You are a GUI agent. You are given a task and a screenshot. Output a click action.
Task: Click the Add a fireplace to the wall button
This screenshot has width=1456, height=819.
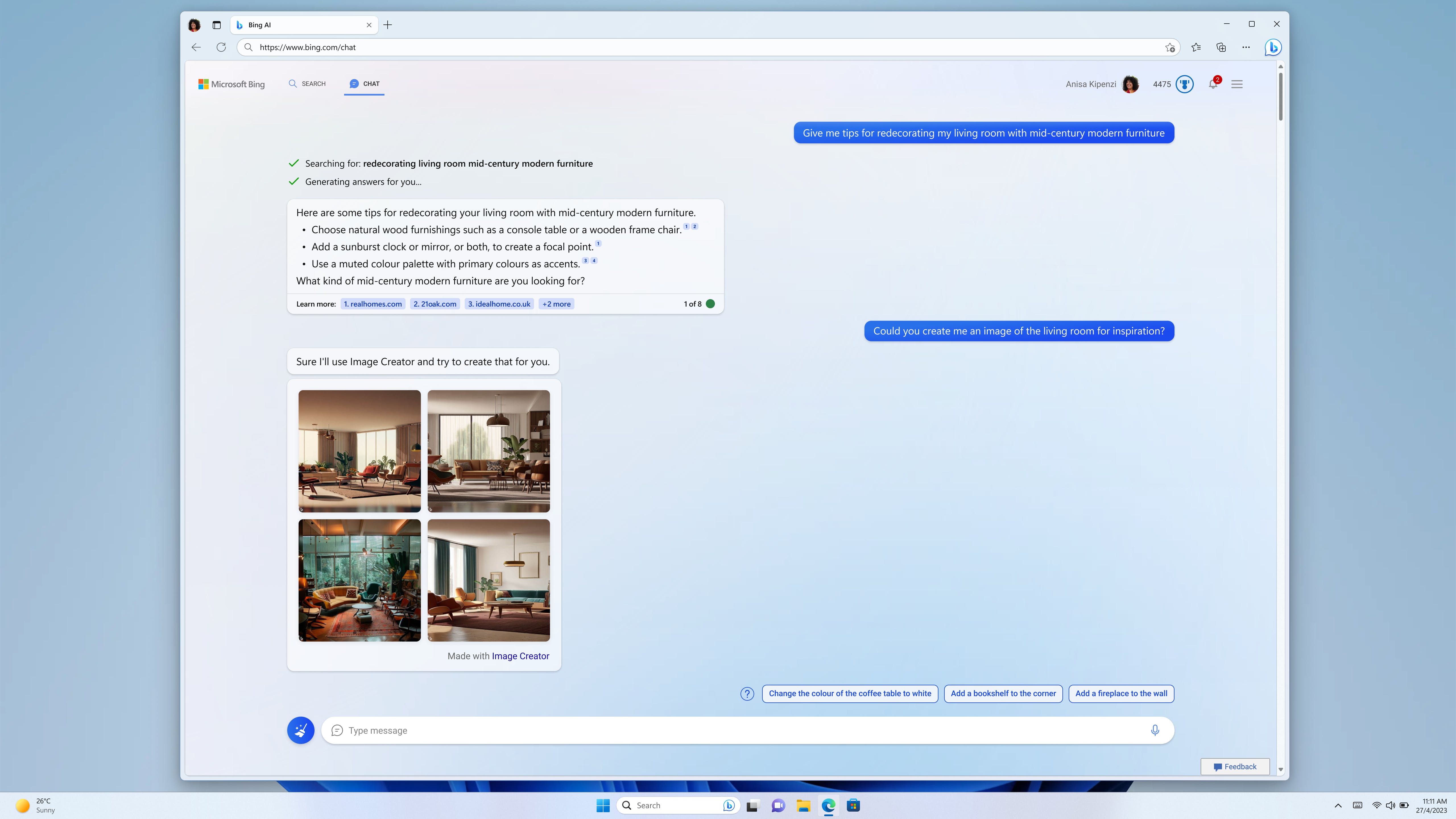(x=1121, y=693)
